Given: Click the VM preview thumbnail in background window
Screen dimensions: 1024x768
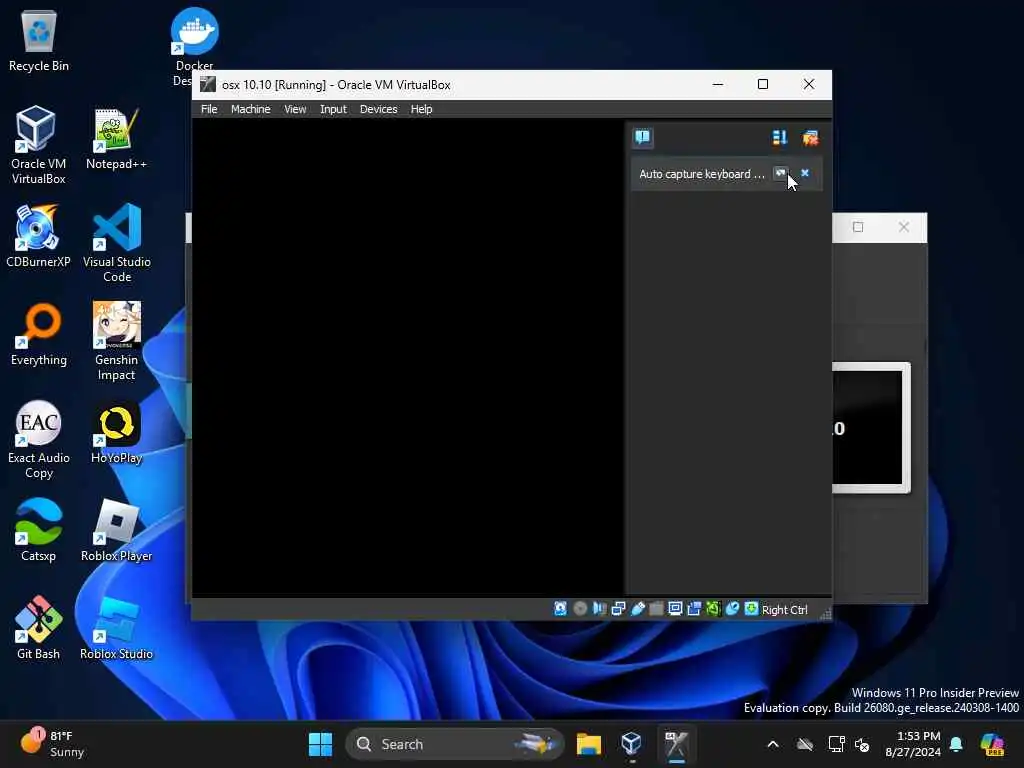Looking at the screenshot, I should click(x=871, y=427).
